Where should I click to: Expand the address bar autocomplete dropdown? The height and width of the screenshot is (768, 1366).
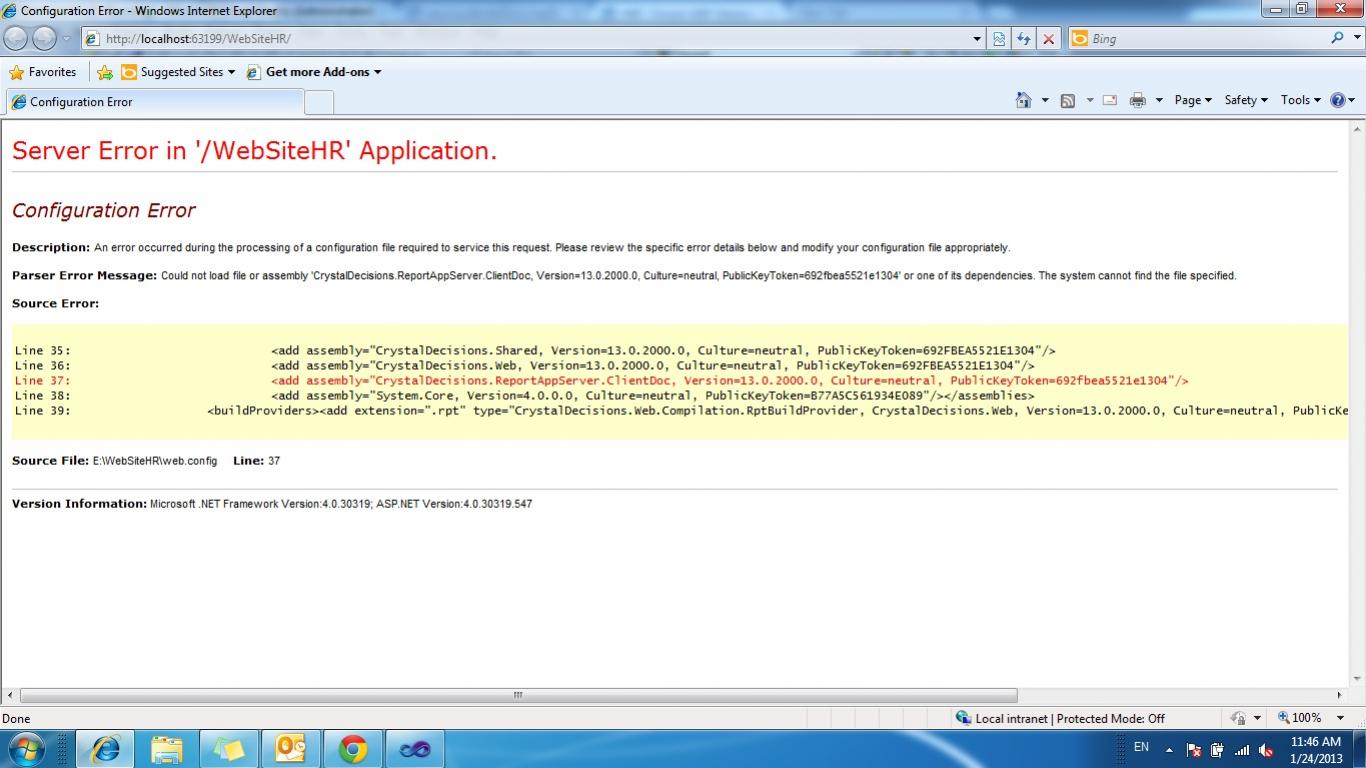coord(977,39)
